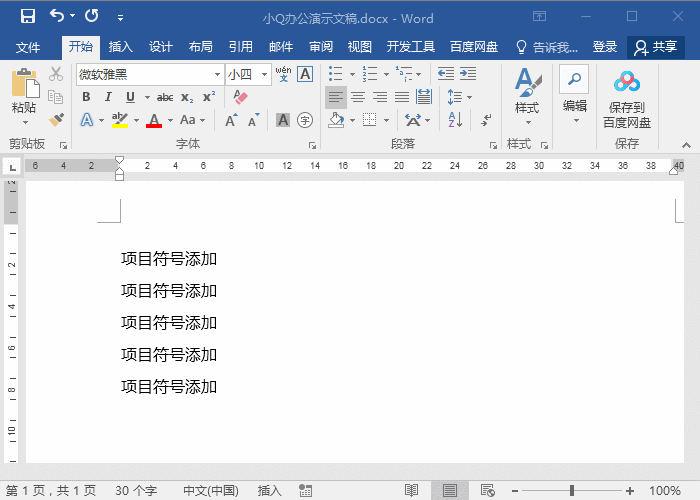Switch to Web Layout view
This screenshot has height=500, width=700.
click(488, 491)
